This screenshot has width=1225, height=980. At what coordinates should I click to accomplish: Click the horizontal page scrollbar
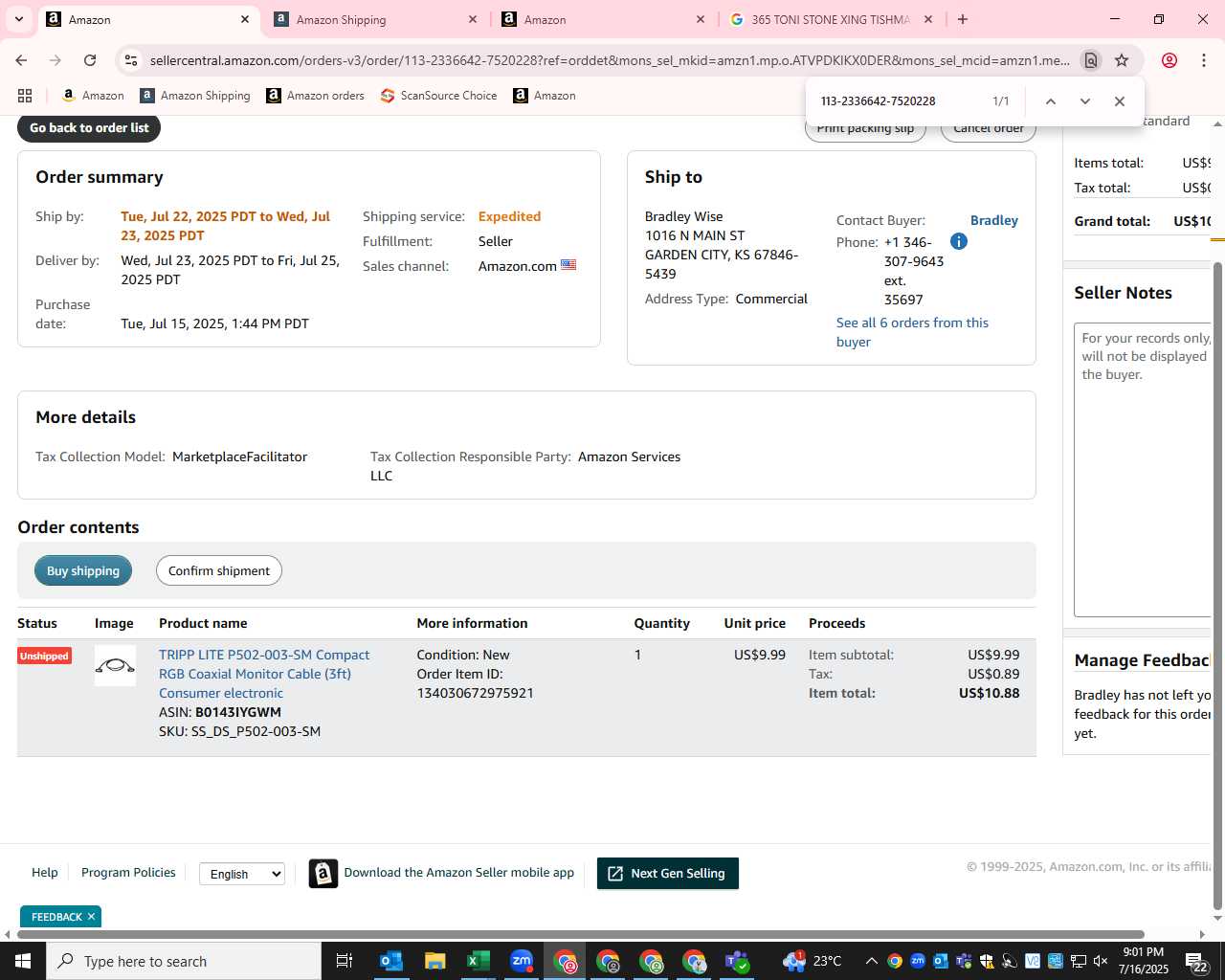(x=579, y=934)
